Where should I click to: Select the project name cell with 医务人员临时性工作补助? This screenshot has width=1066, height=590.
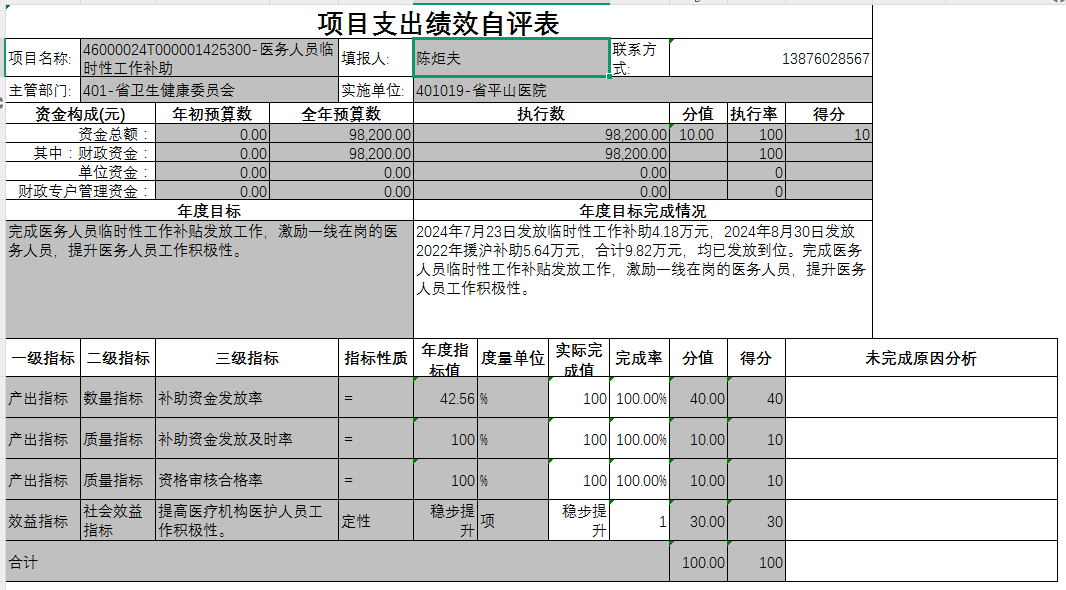(208, 59)
